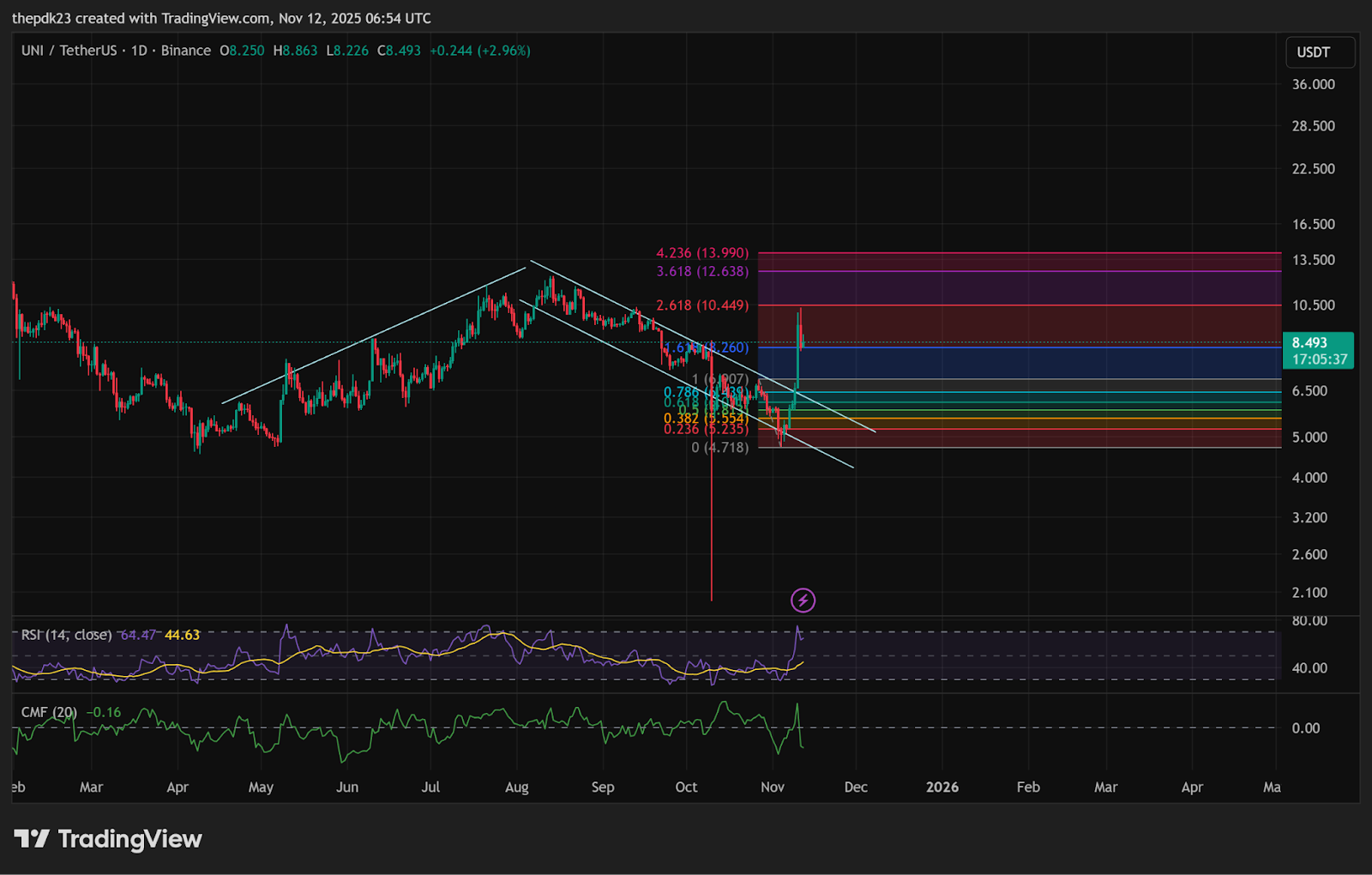Pick the 2.618 (10.449) Fibonacci level label
The width and height of the screenshot is (1372, 875).
(x=702, y=305)
